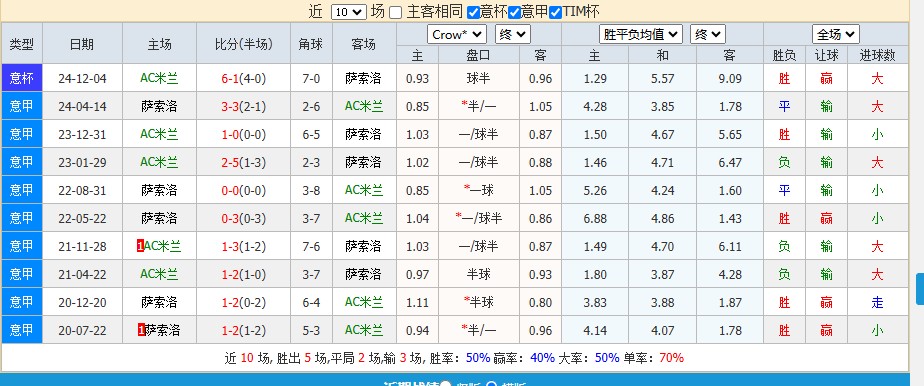Click the 类型 column header
924x386 pixels.
(x=22, y=44)
